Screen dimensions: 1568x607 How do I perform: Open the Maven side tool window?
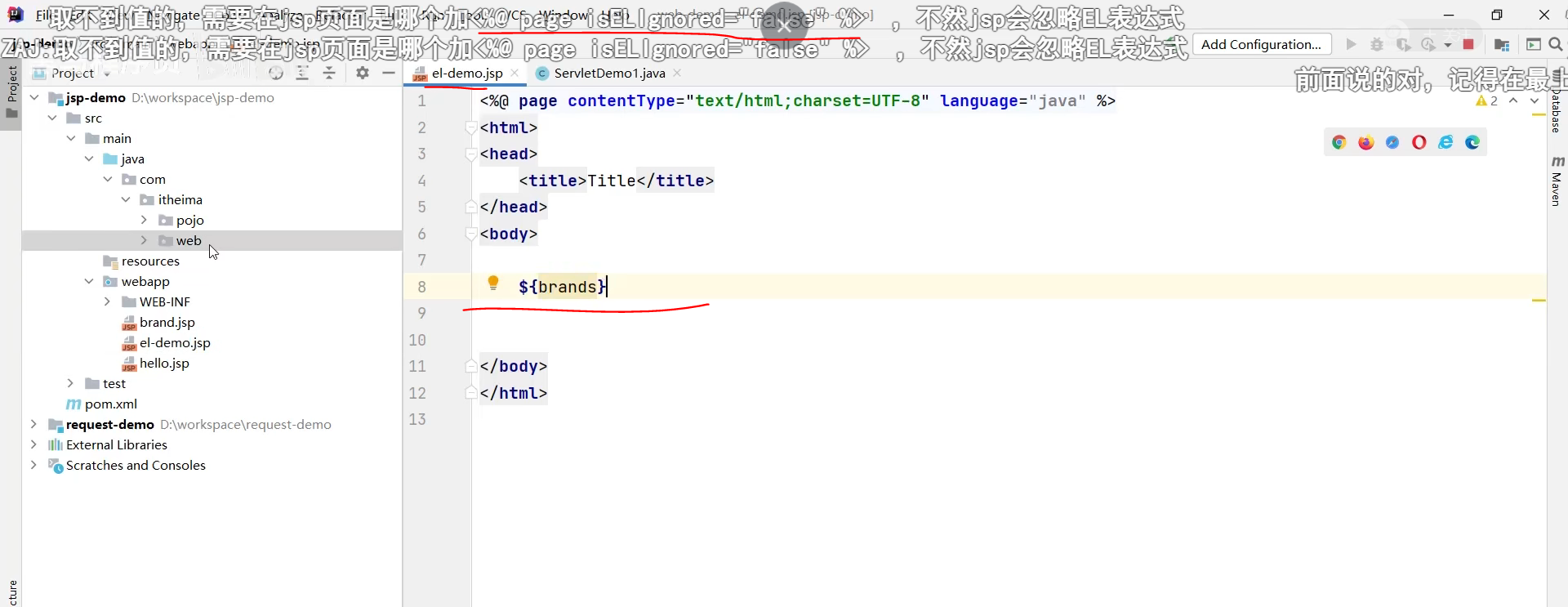tap(1557, 181)
